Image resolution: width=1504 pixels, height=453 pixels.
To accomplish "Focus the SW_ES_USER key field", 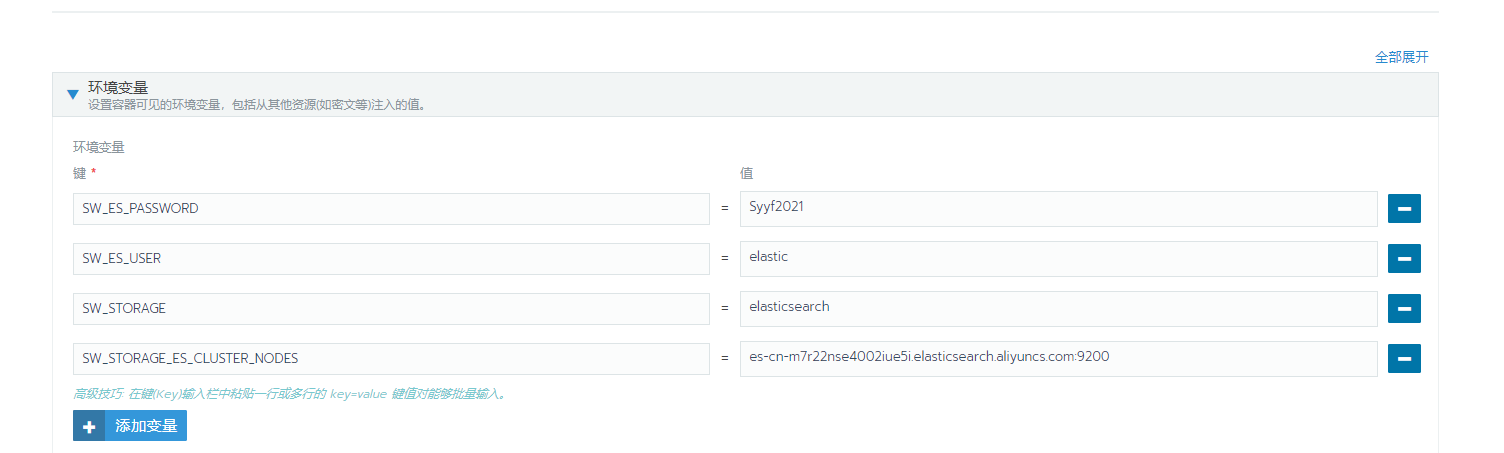I will click(x=391, y=259).
